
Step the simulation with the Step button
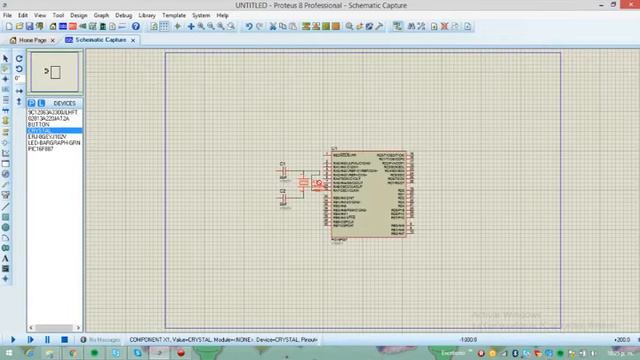30,340
